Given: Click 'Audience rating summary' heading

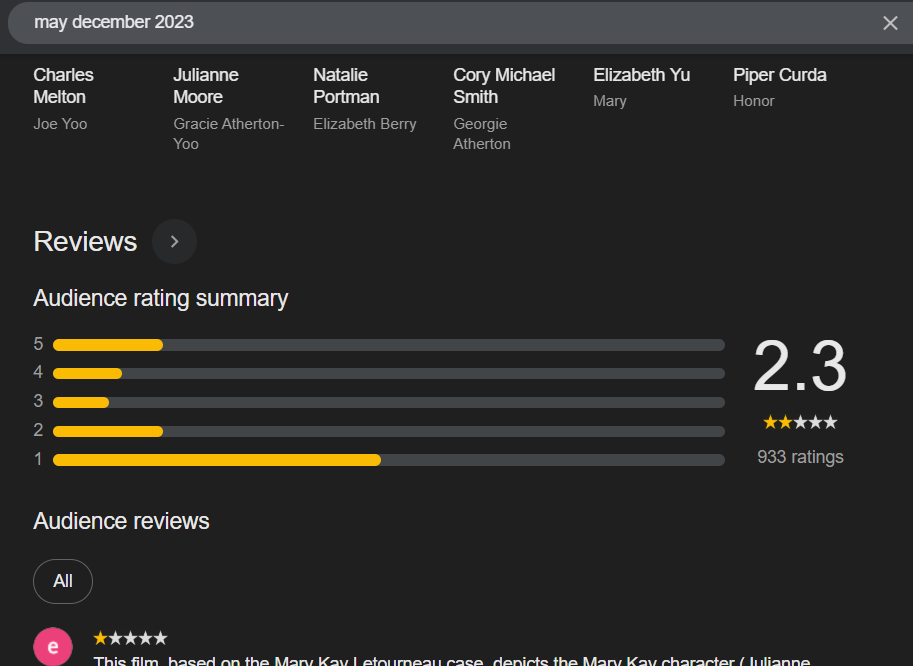Looking at the screenshot, I should [x=161, y=299].
